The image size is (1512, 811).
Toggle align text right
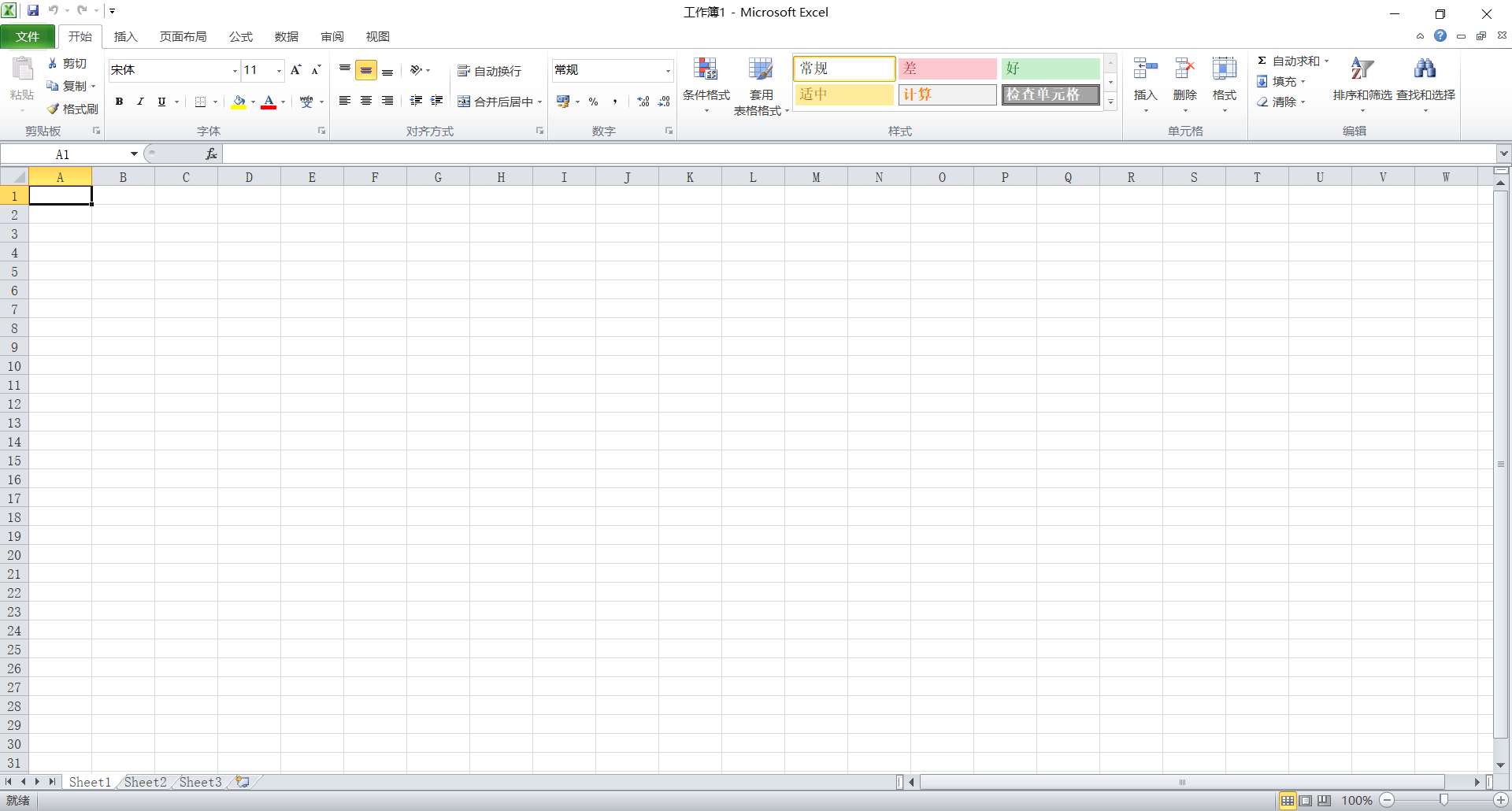387,101
